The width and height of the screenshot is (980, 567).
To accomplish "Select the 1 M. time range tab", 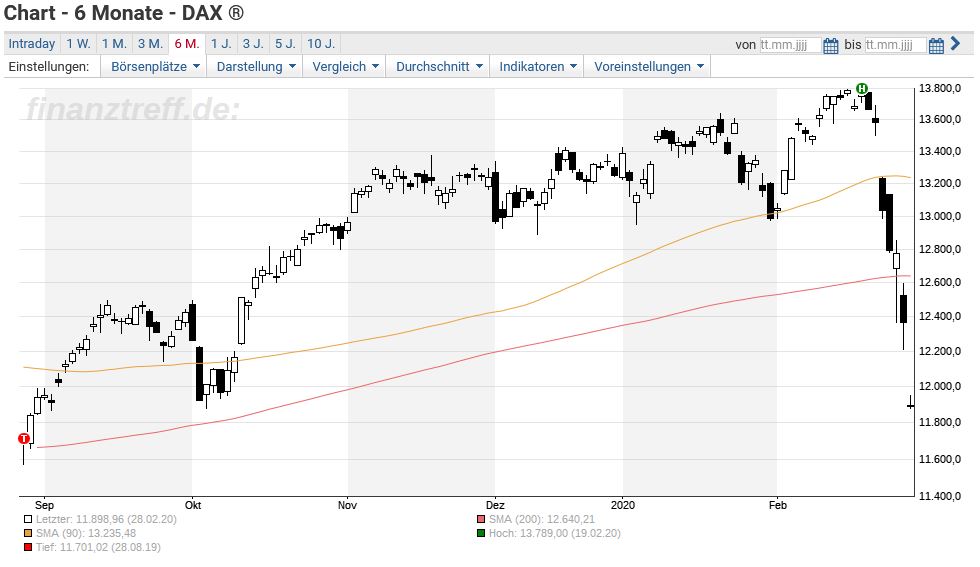I will [x=114, y=44].
